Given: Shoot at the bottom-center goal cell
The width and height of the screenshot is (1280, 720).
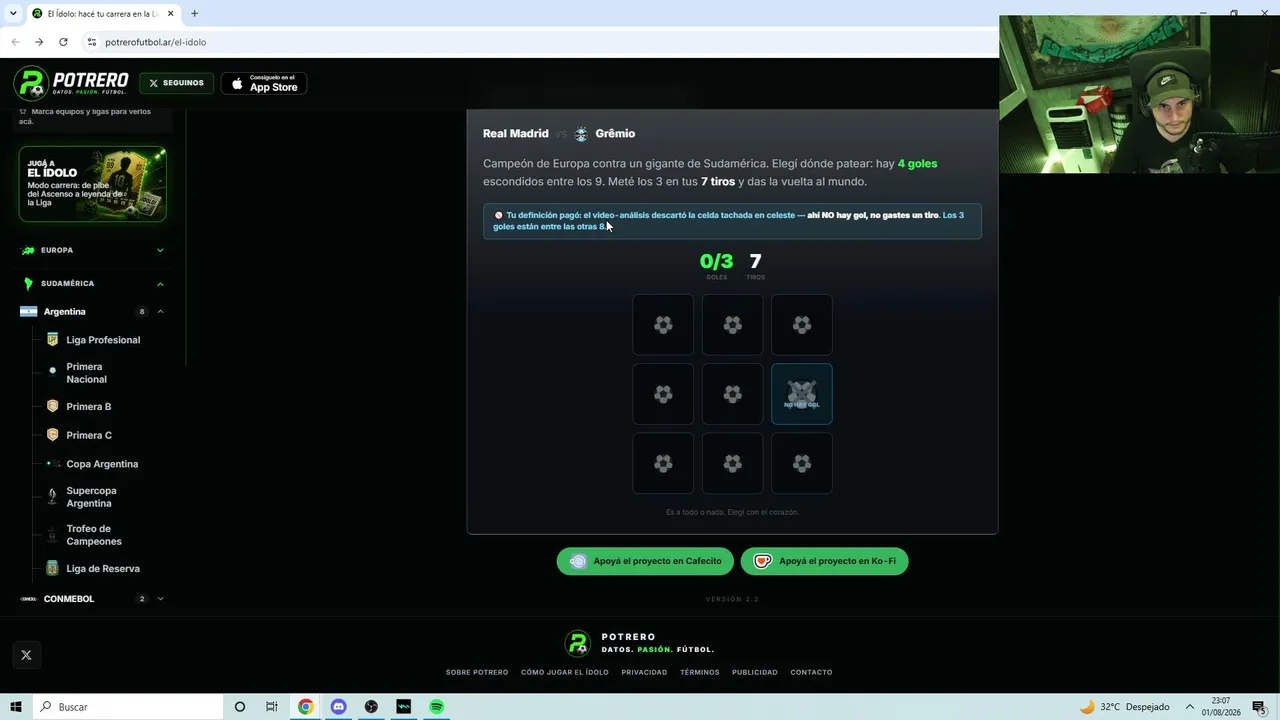Looking at the screenshot, I should tap(732, 463).
